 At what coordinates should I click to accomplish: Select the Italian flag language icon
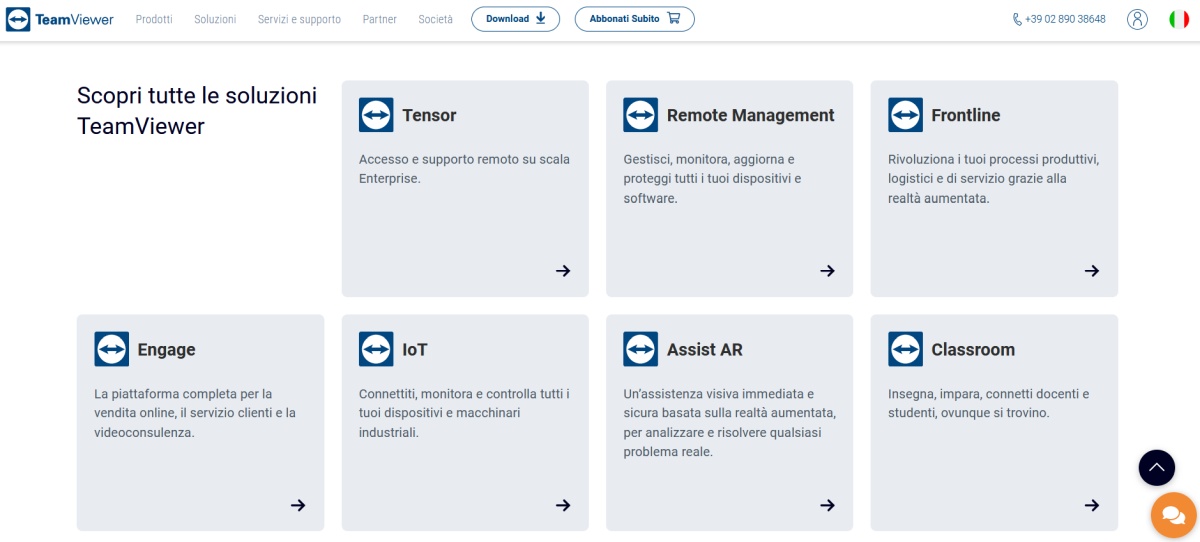click(1179, 19)
